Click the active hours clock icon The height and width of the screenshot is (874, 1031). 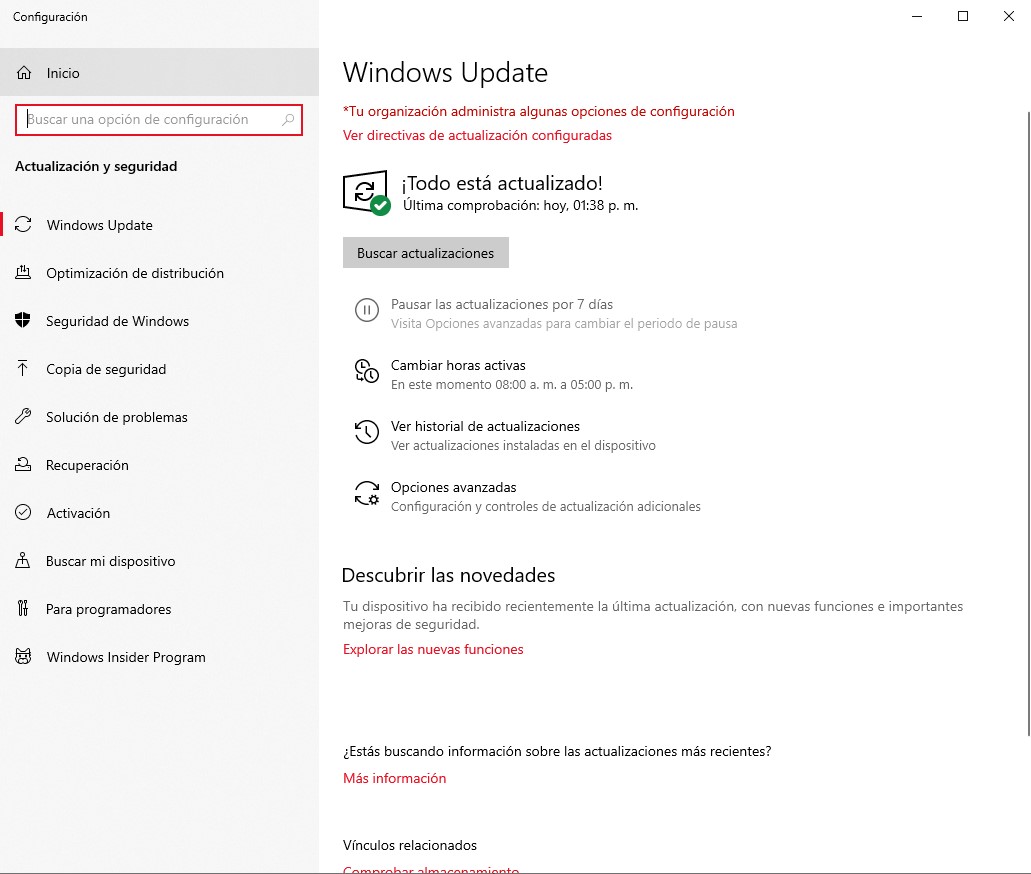coord(367,371)
